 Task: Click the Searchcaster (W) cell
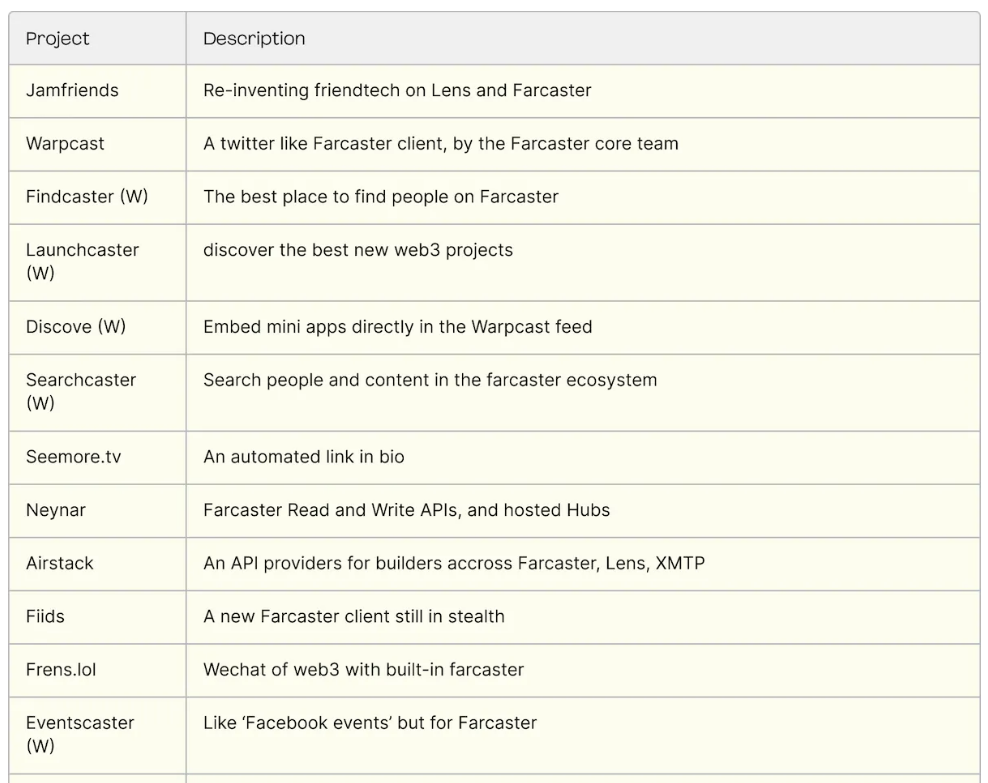click(81, 391)
